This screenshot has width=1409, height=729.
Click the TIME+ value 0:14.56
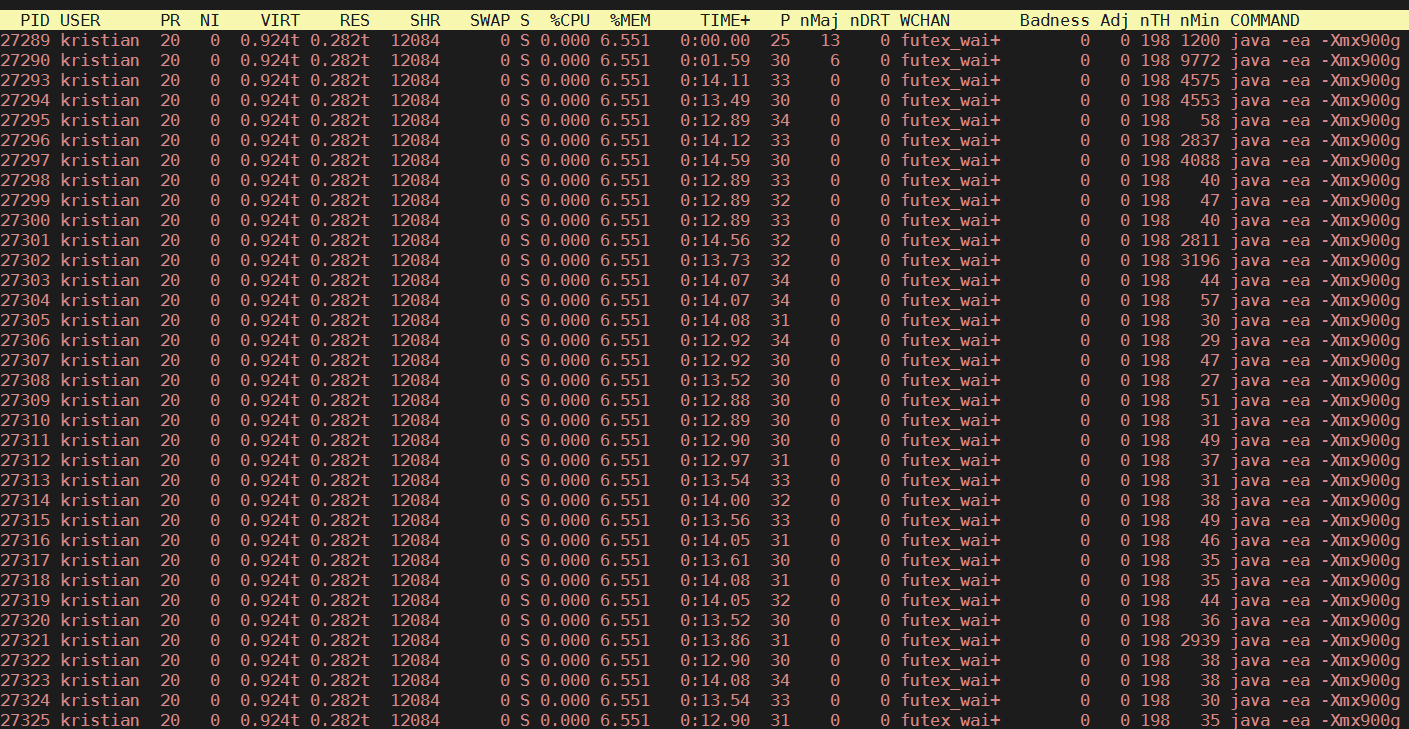tap(715, 240)
